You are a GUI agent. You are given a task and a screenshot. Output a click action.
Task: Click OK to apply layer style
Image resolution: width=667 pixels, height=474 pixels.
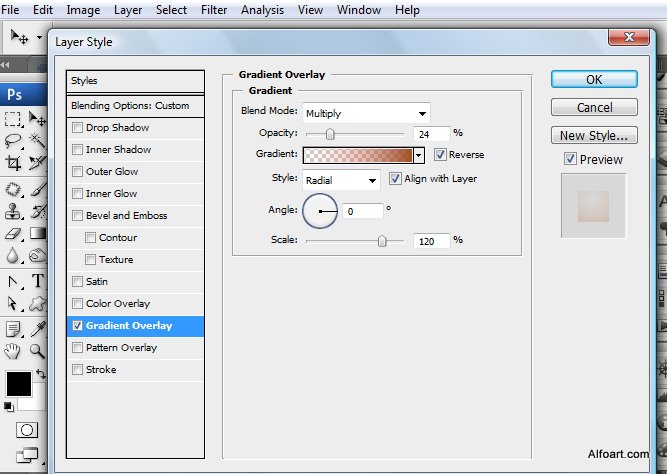(x=594, y=80)
